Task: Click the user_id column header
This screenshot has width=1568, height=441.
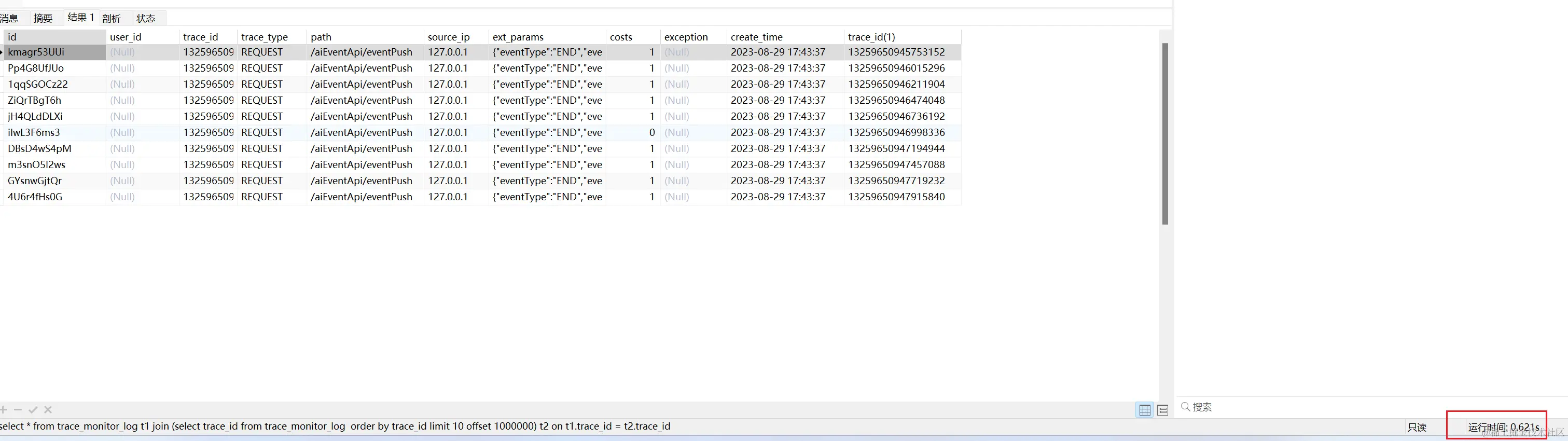Action: point(143,37)
